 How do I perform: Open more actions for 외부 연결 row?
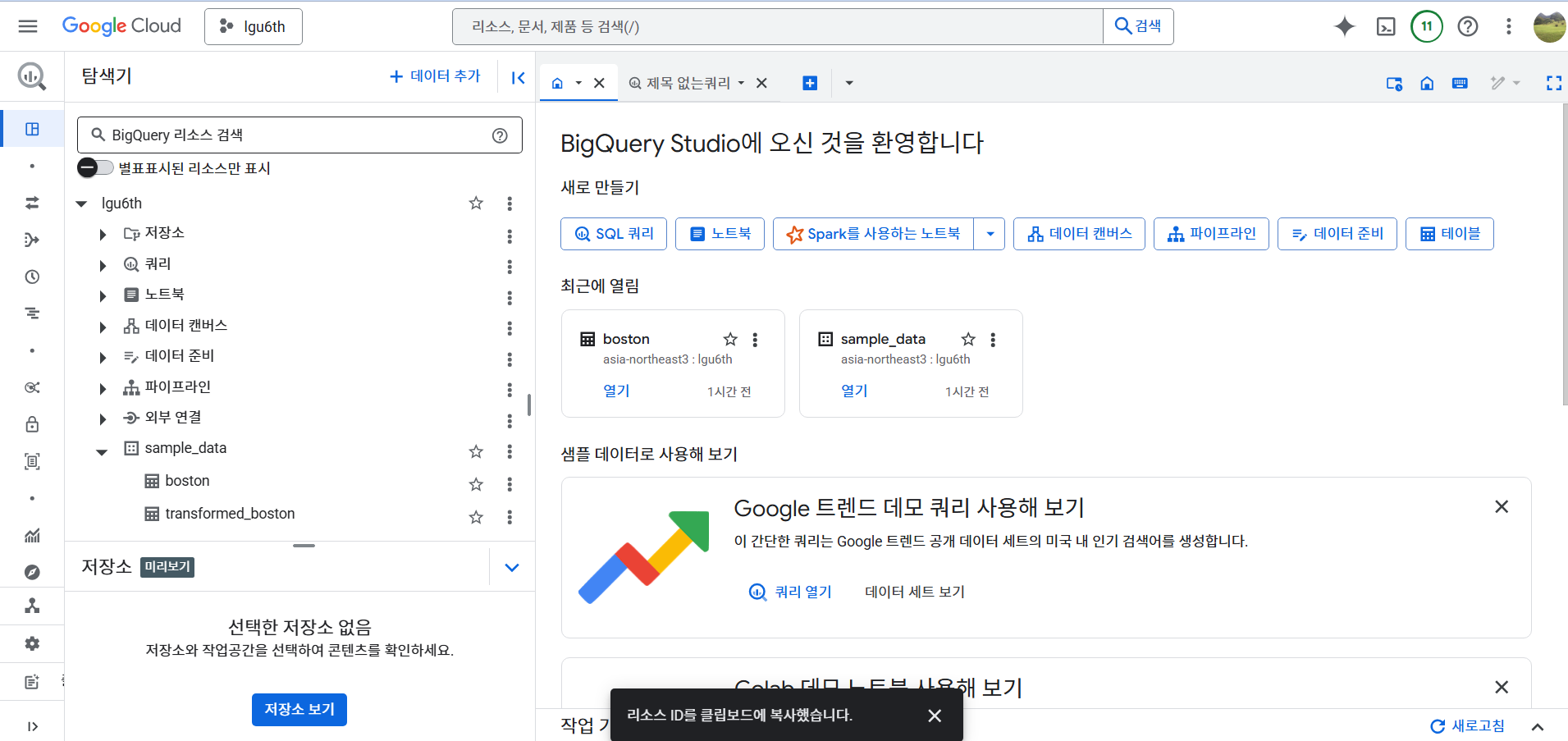(510, 420)
